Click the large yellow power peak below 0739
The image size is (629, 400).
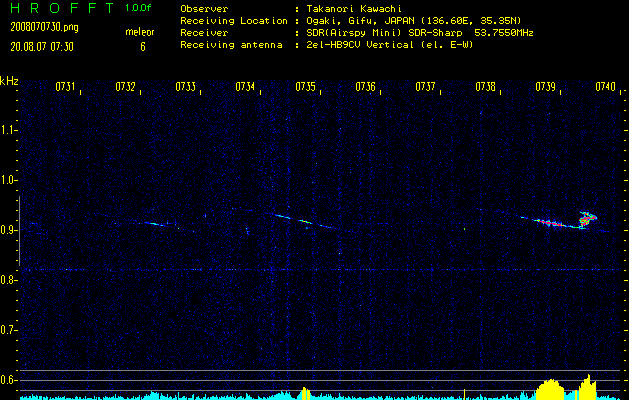click(550, 389)
